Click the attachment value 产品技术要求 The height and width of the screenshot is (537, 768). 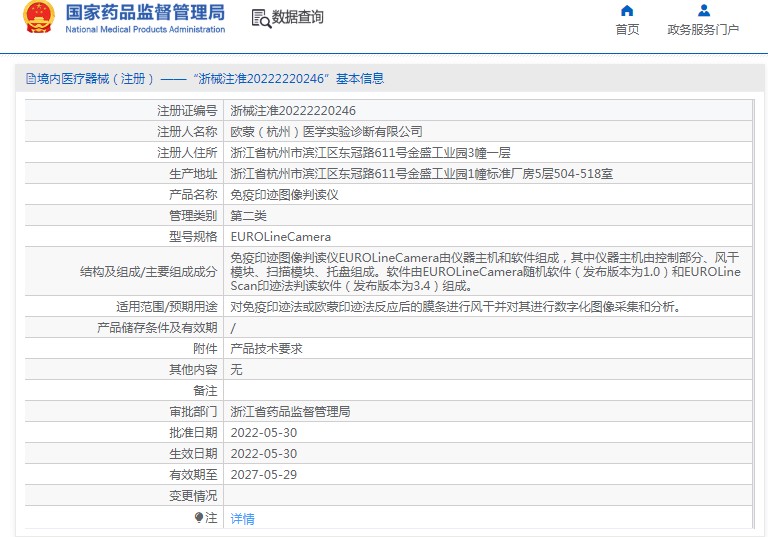[x=266, y=348]
